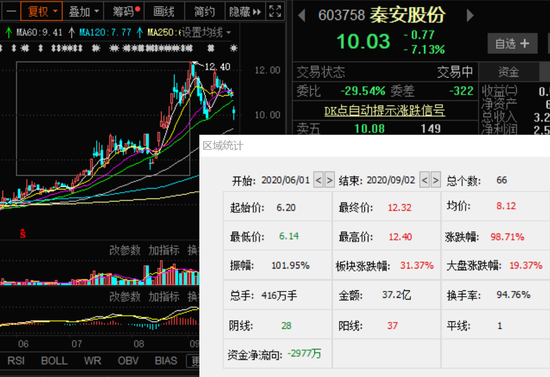The image size is (550, 377).
Task: Click 加指标 on the MACD panel
Action: click(164, 297)
